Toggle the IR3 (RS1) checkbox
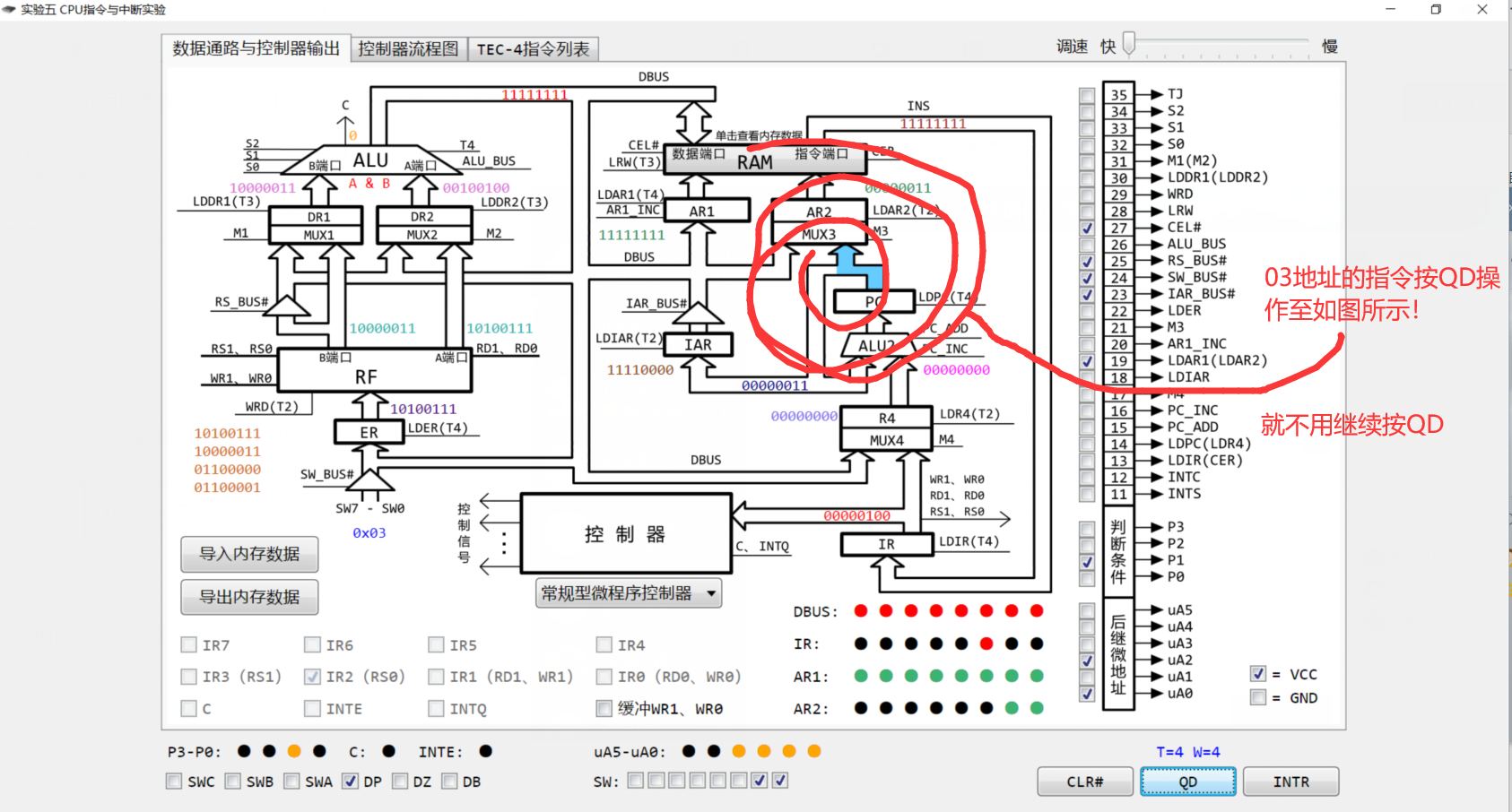The image size is (1512, 812). [189, 677]
